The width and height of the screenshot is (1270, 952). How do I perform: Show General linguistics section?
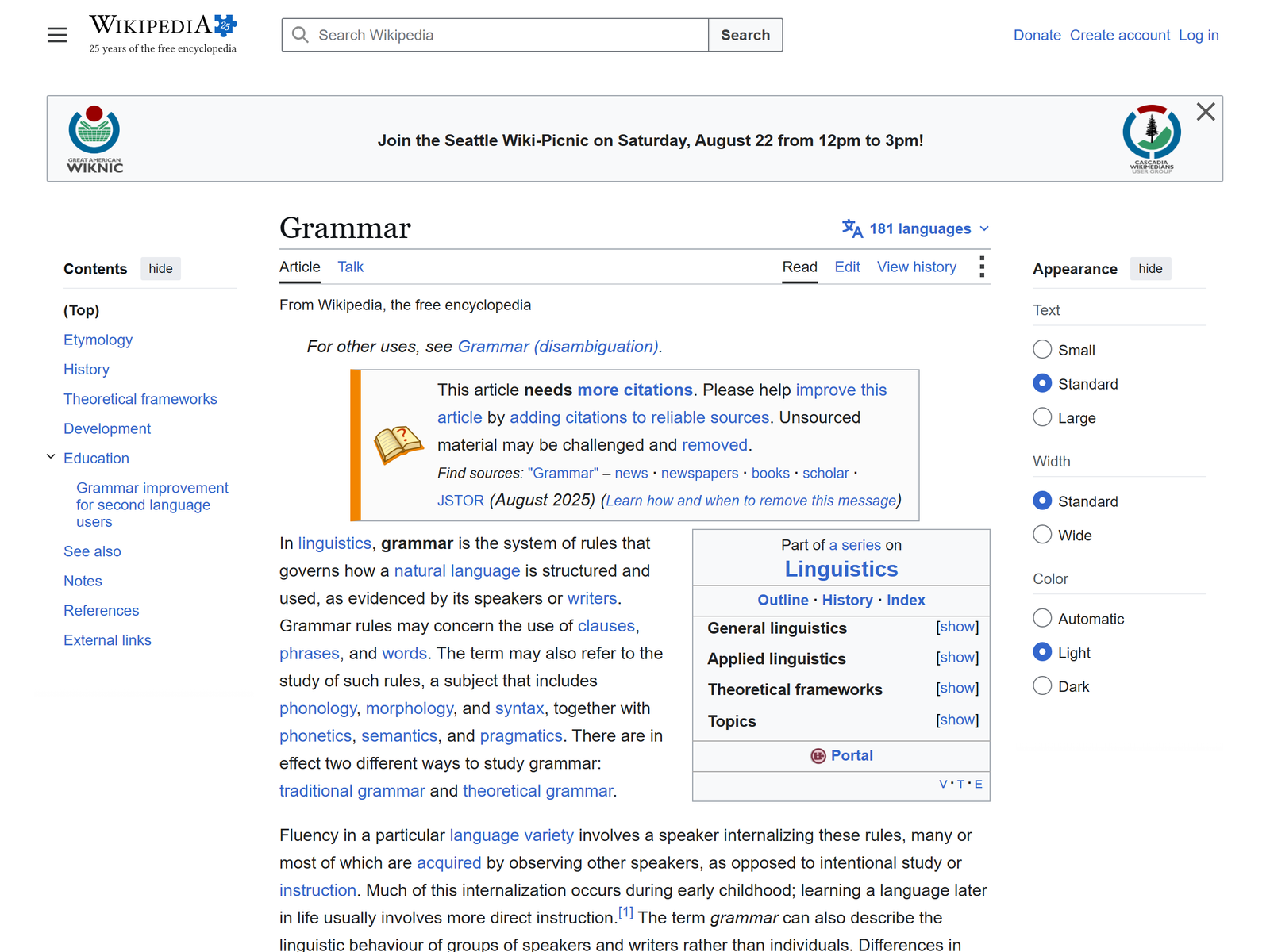(957, 627)
